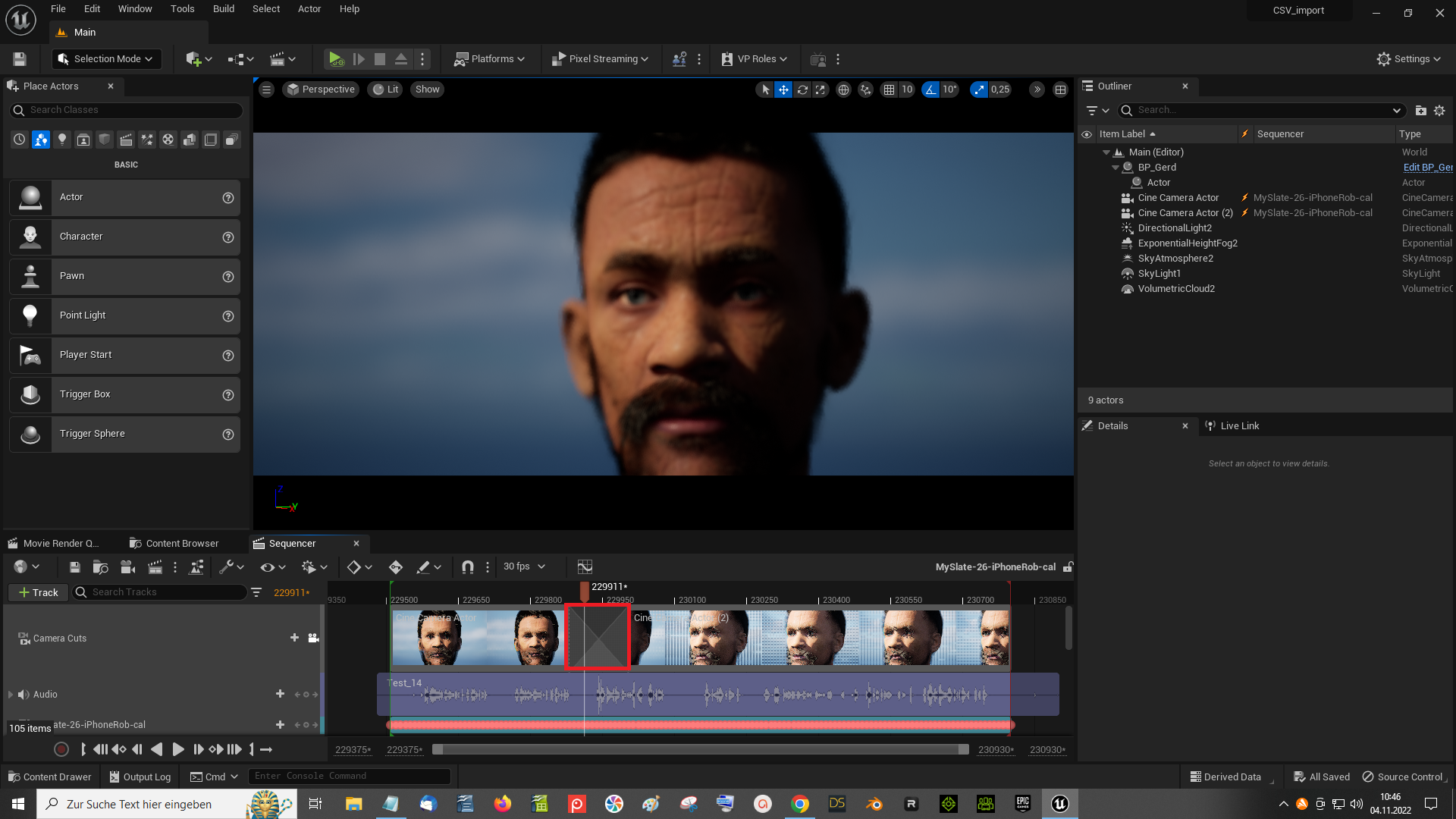The image size is (1456, 819).
Task: Open Chrome from the Windows taskbar
Action: click(800, 804)
